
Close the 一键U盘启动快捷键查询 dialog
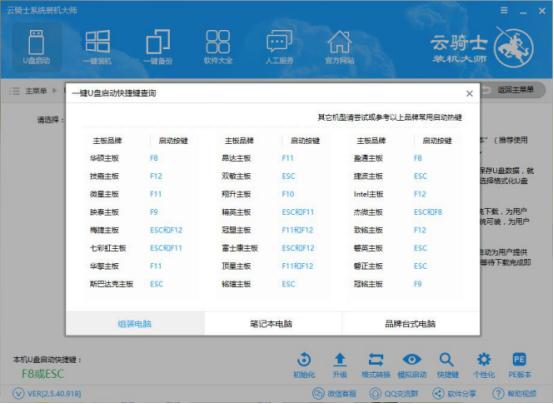point(470,93)
